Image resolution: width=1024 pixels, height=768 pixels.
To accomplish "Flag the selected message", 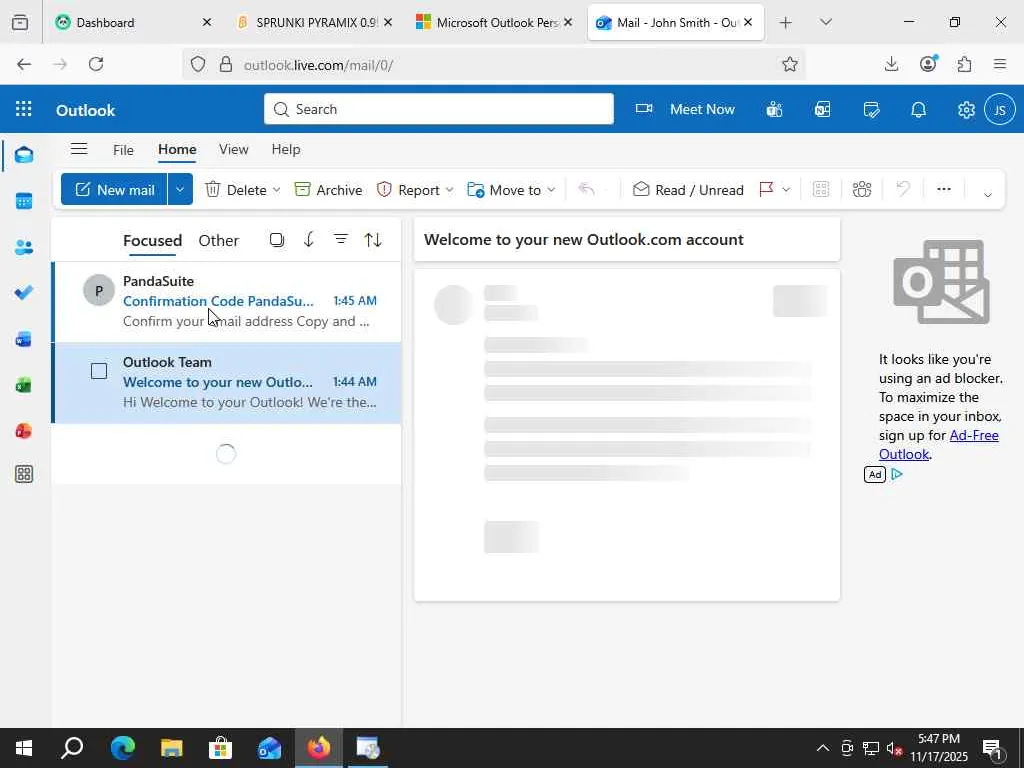I will click(x=767, y=189).
